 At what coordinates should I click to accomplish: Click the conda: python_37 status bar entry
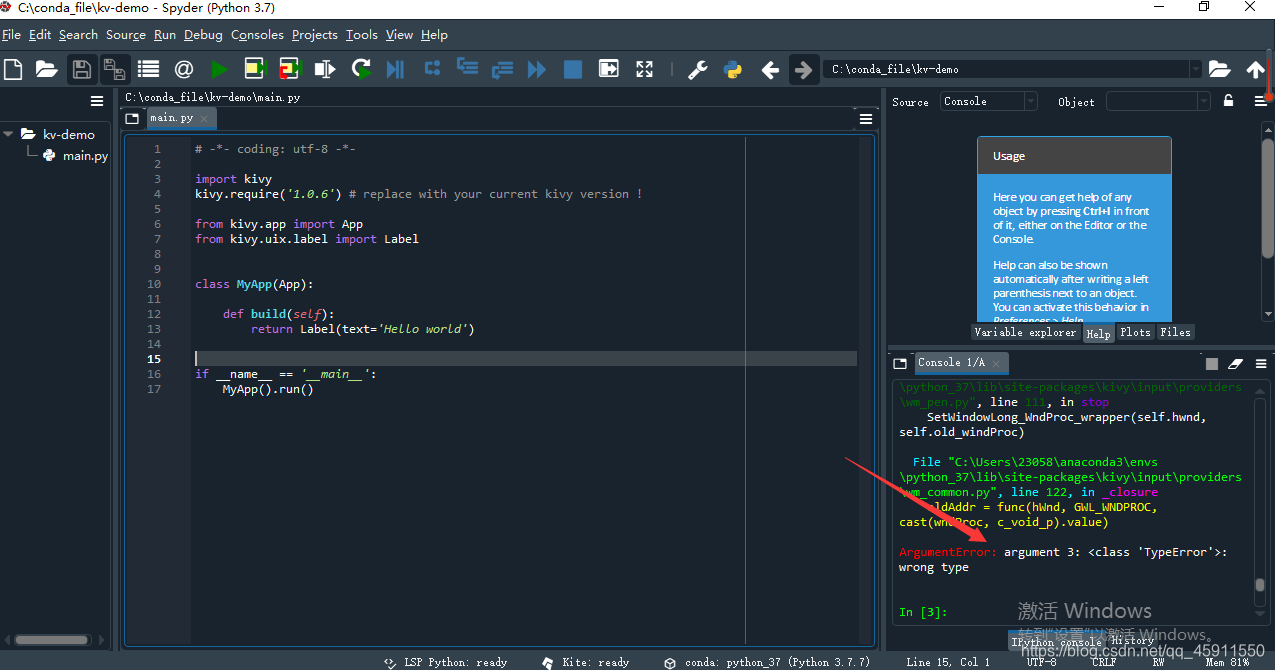(x=767, y=662)
